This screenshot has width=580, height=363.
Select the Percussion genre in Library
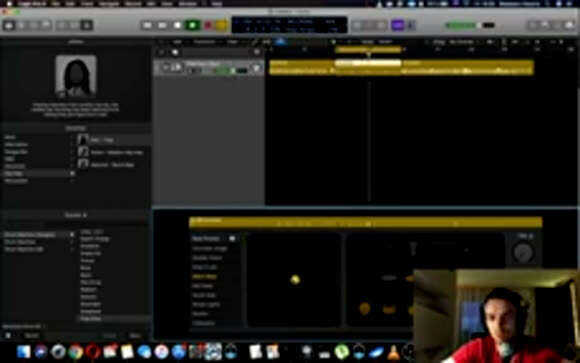click(16, 181)
